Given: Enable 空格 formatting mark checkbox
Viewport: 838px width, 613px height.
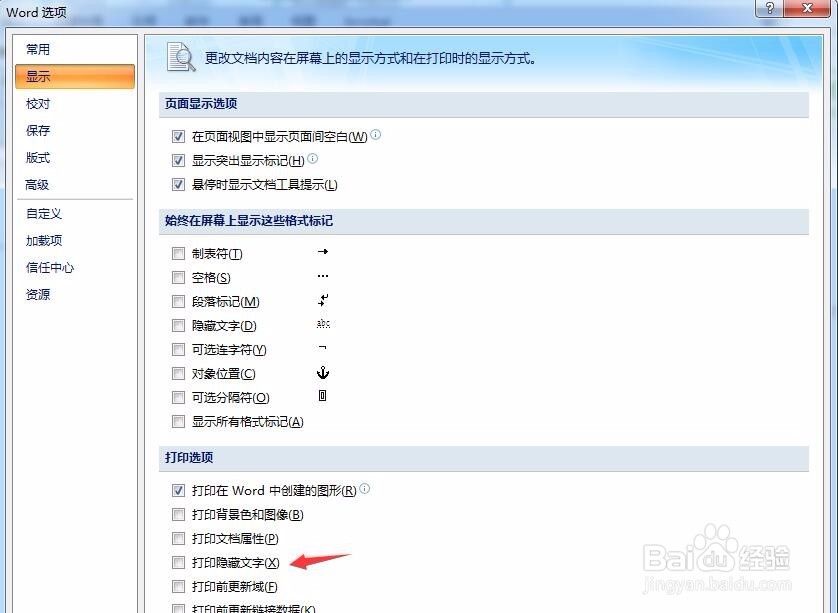Looking at the screenshot, I should [x=179, y=277].
